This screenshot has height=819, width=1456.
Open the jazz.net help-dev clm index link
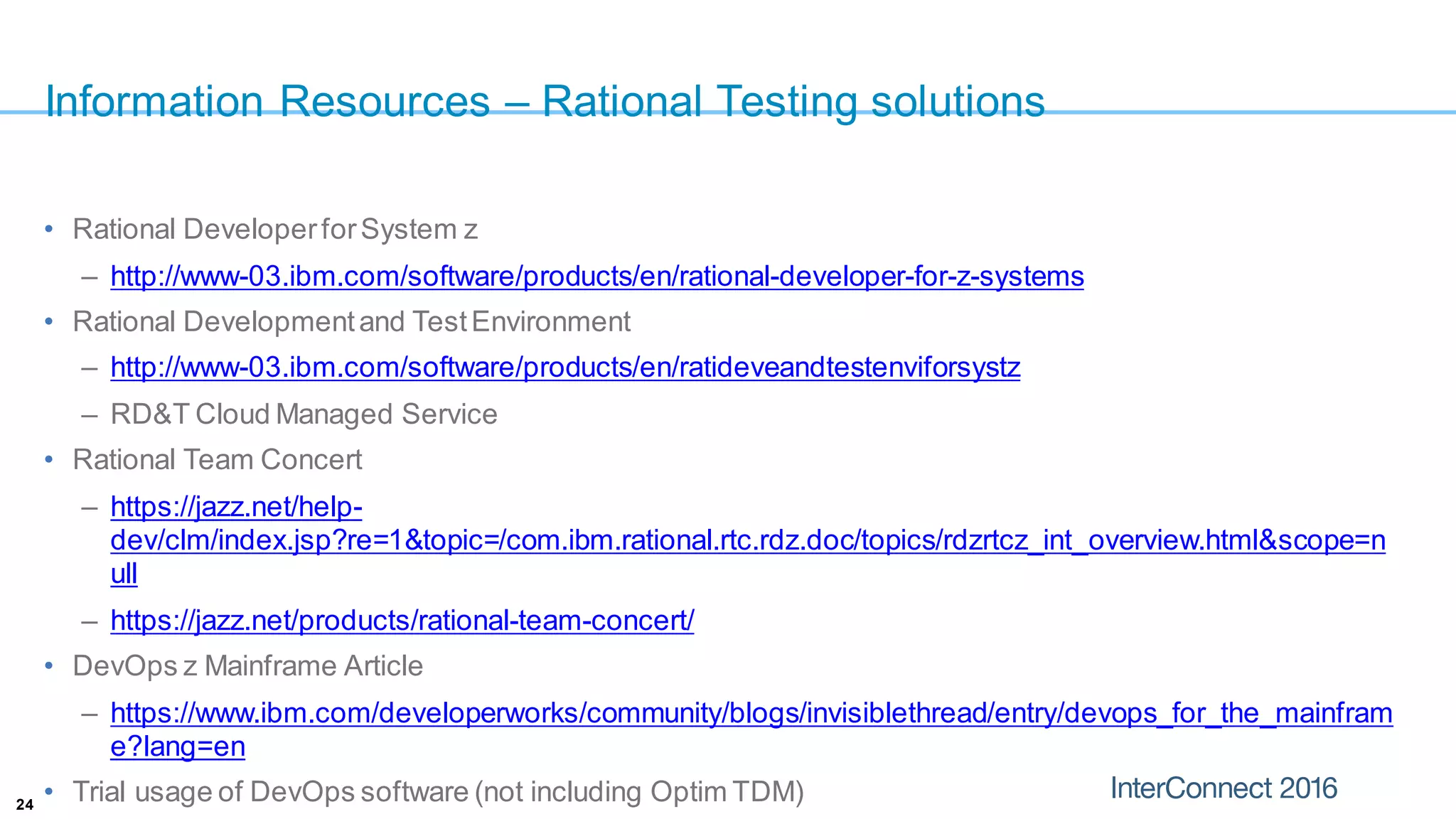748,540
